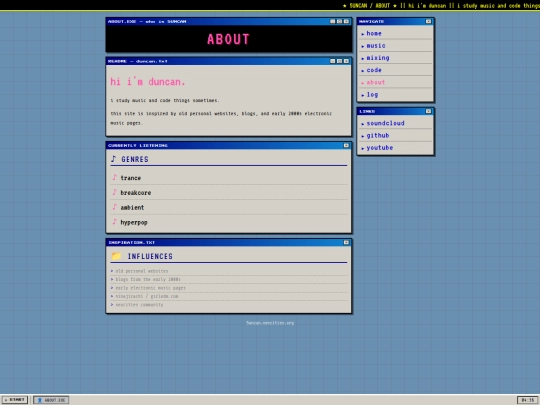The width and height of the screenshot is (540, 405).
Task: Click the pink ABOUT title banner text
Action: tap(228, 39)
